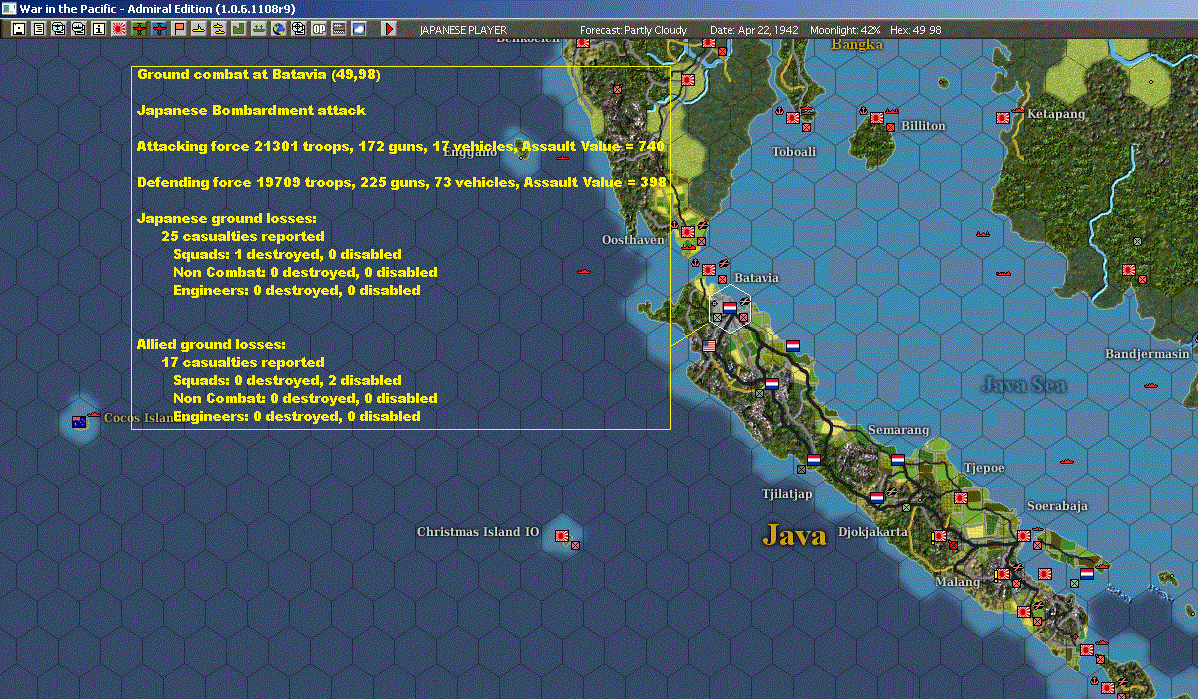Select the Japanese flag at Oosthaven
The image size is (1198, 699).
click(688, 231)
